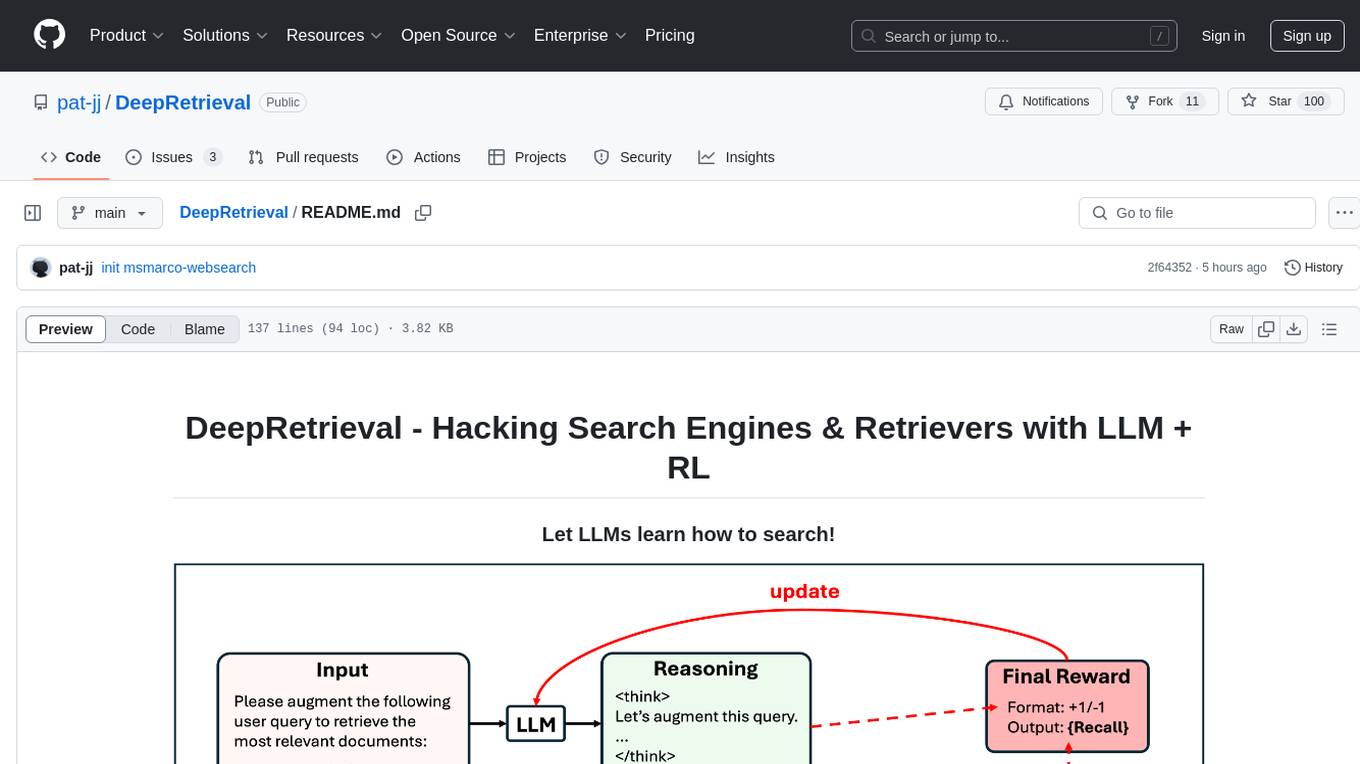Switch to the Code view
This screenshot has width=1360, height=764.
tap(138, 329)
